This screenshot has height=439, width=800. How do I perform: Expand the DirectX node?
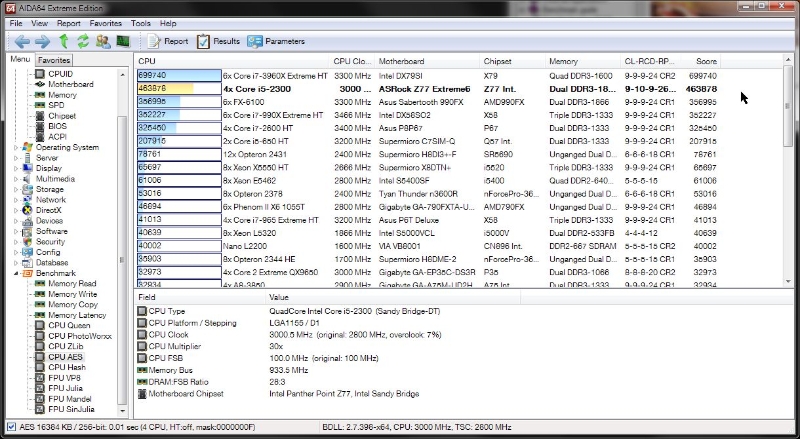click(16, 210)
